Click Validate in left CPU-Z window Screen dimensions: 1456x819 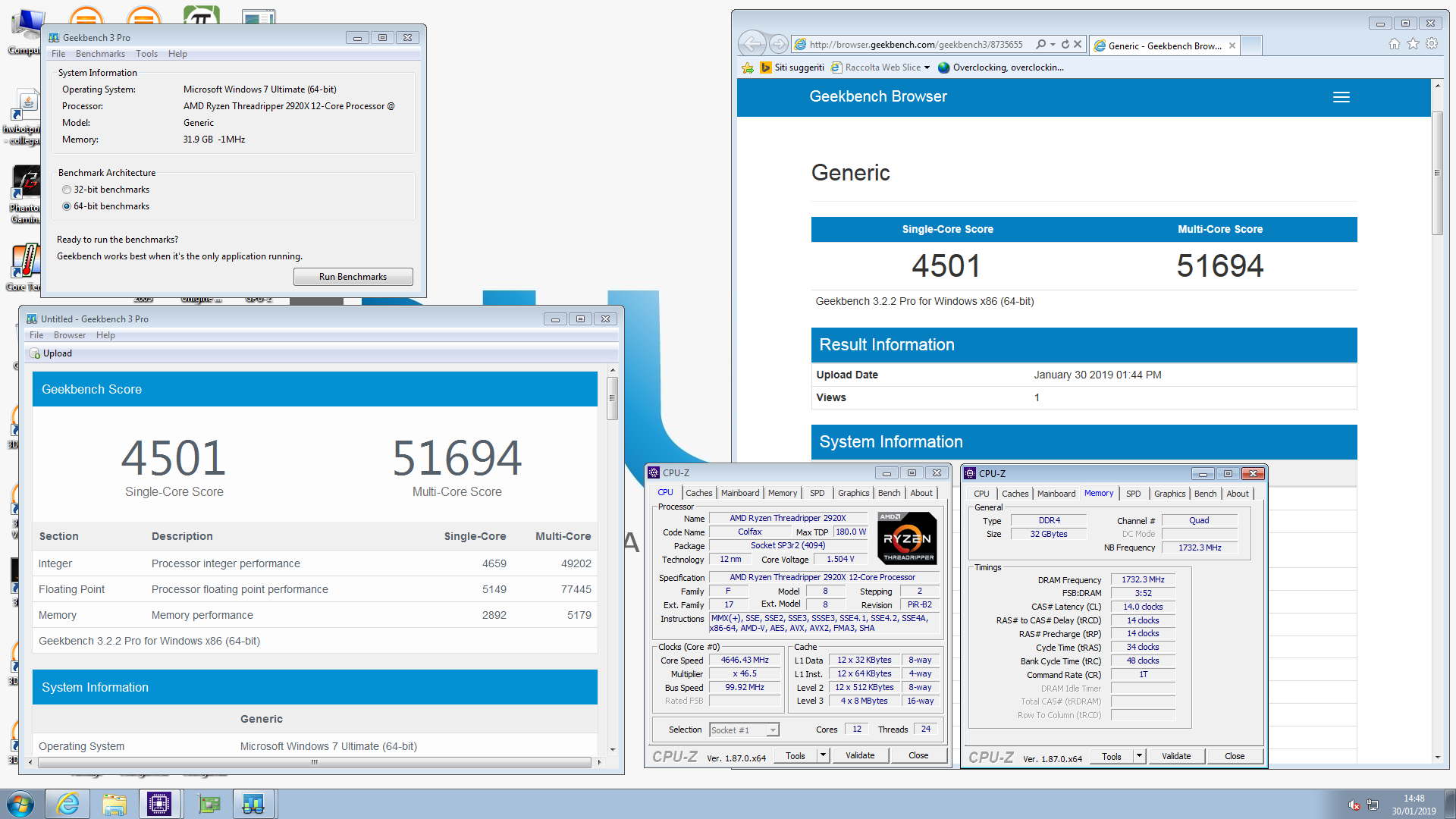[x=860, y=755]
